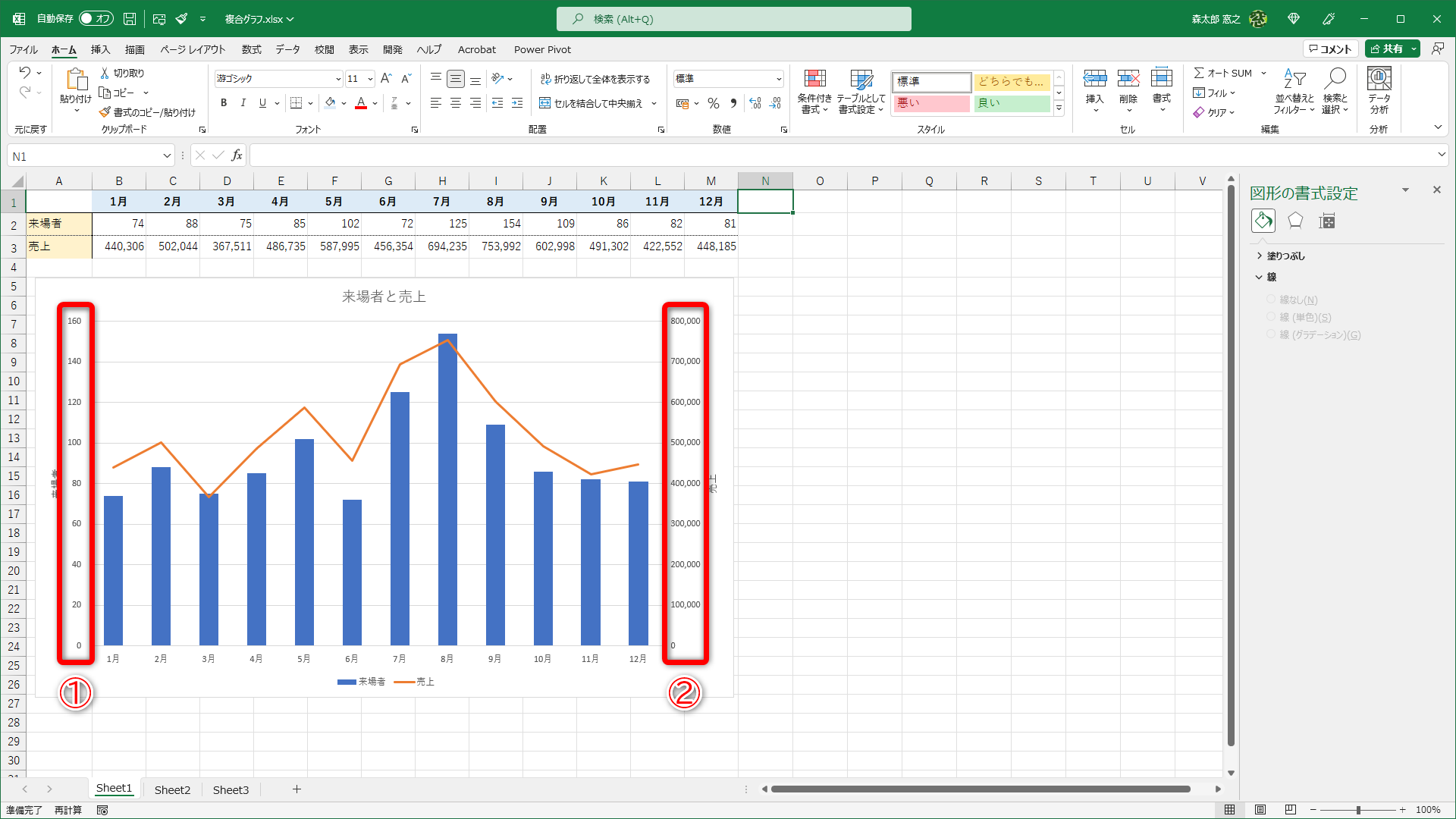The width and height of the screenshot is (1456, 819).
Task: Click the Bold formatting icon
Action: (x=224, y=103)
